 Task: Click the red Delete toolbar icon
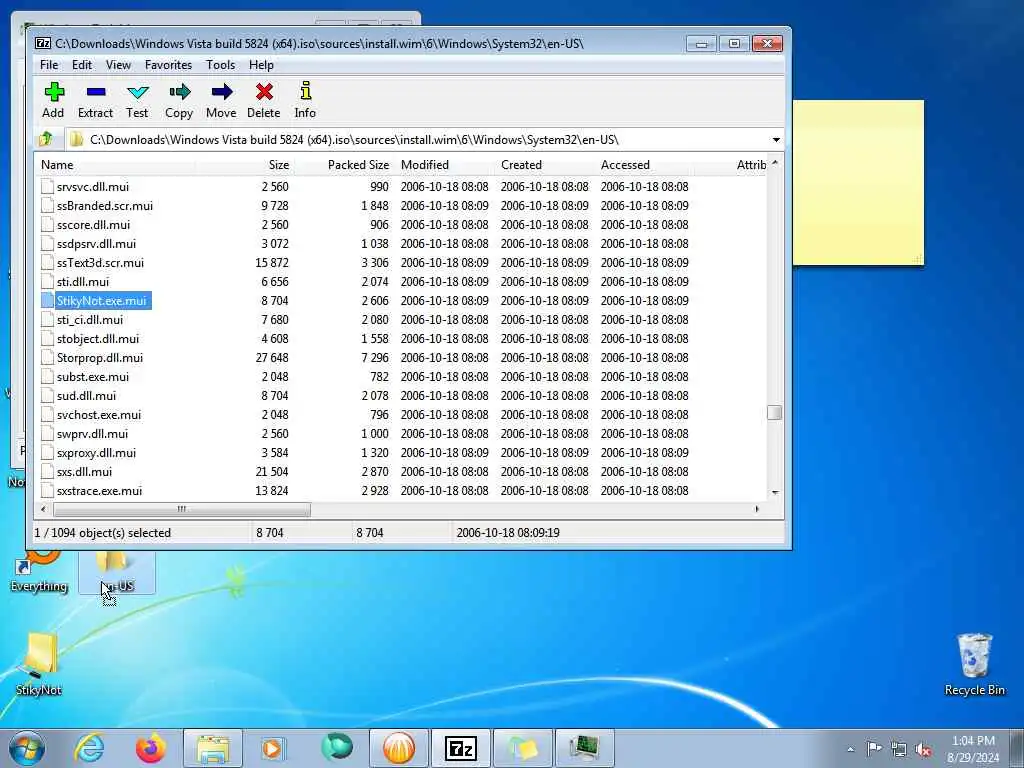coord(264,92)
